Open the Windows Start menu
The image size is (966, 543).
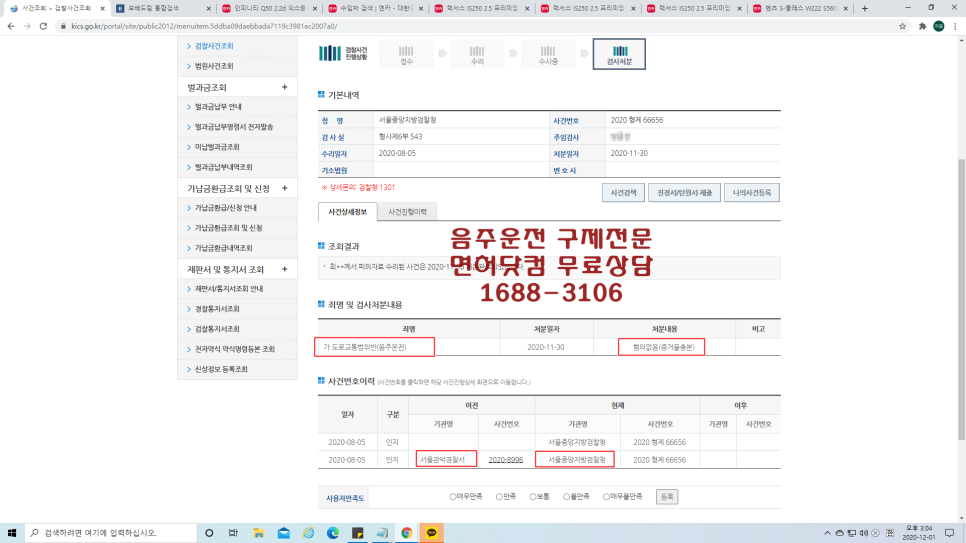tap(13, 533)
